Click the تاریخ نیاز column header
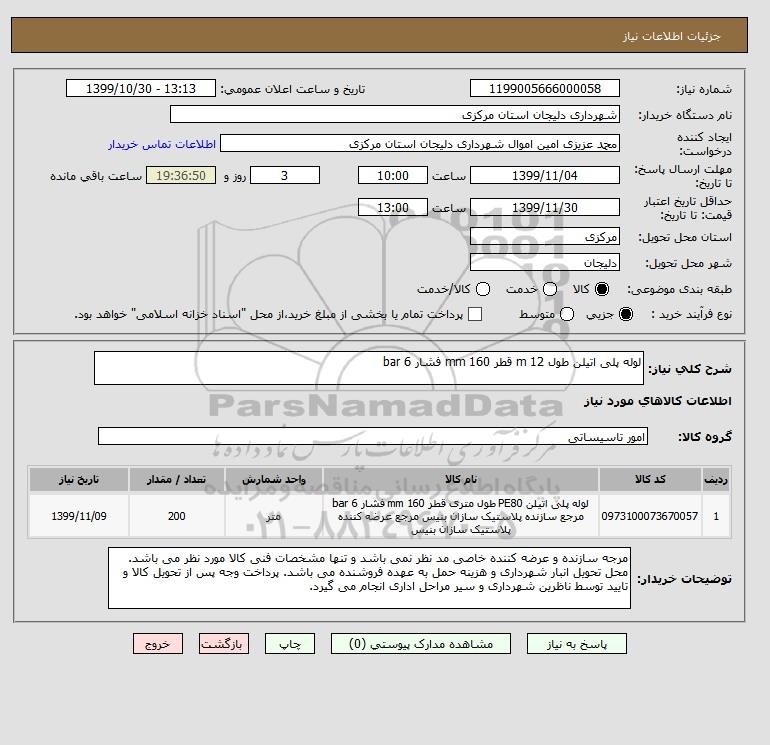Screen dimensions: 770x745 point(79,479)
